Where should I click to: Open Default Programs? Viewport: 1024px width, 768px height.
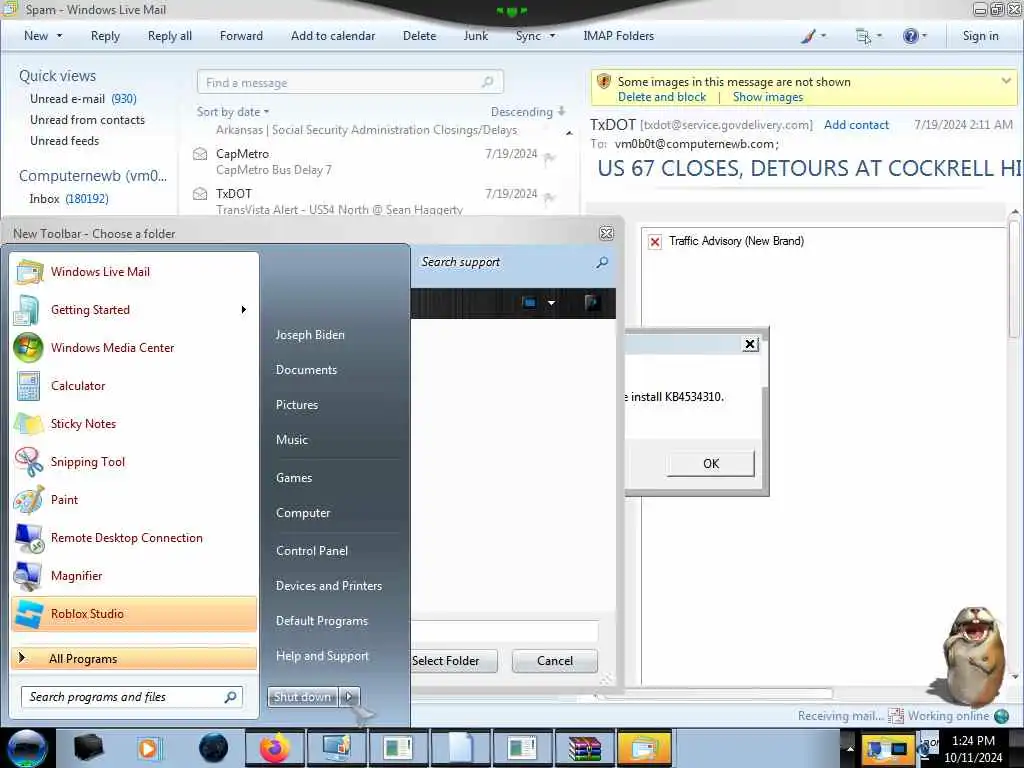click(x=321, y=621)
